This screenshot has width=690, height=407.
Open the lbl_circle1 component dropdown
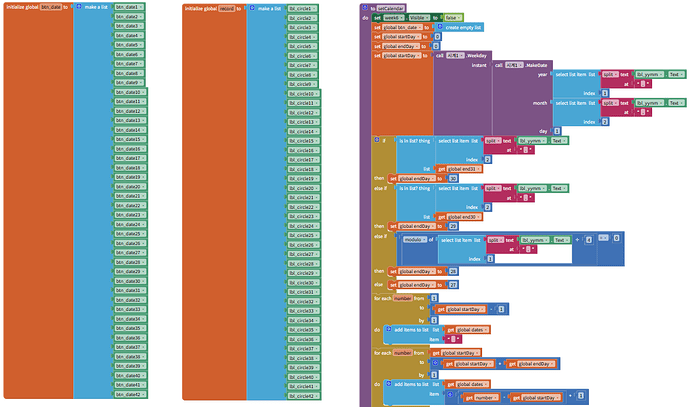(x=317, y=8)
